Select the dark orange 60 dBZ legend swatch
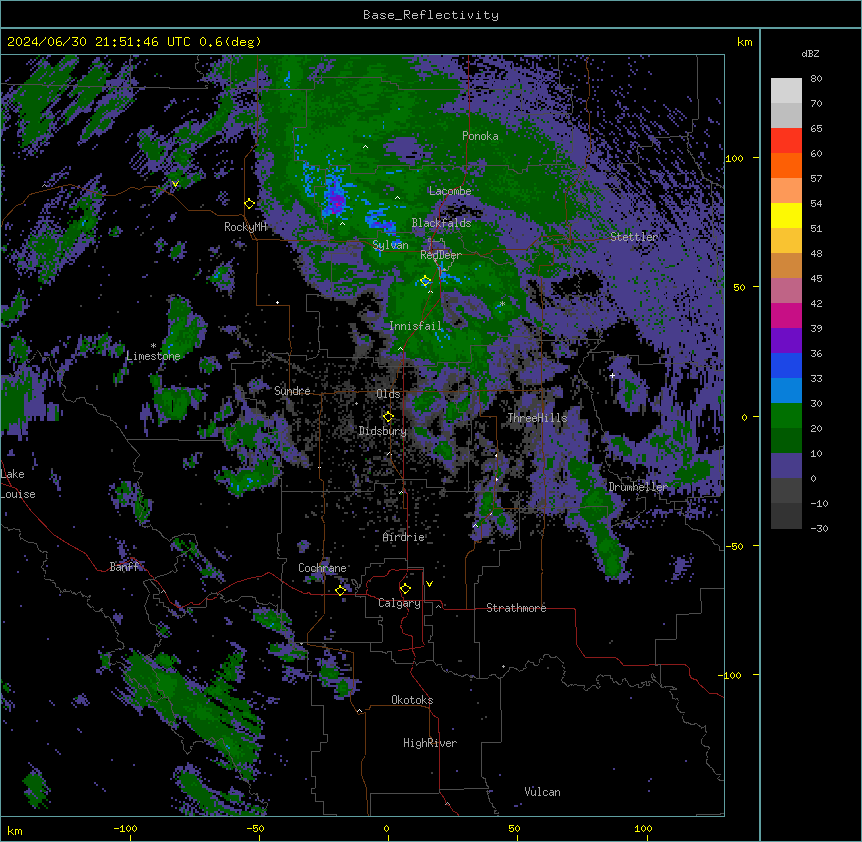The width and height of the screenshot is (862, 842). 786,165
